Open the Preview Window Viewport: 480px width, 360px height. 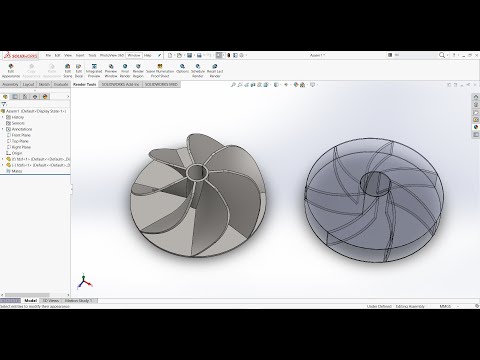(x=111, y=71)
